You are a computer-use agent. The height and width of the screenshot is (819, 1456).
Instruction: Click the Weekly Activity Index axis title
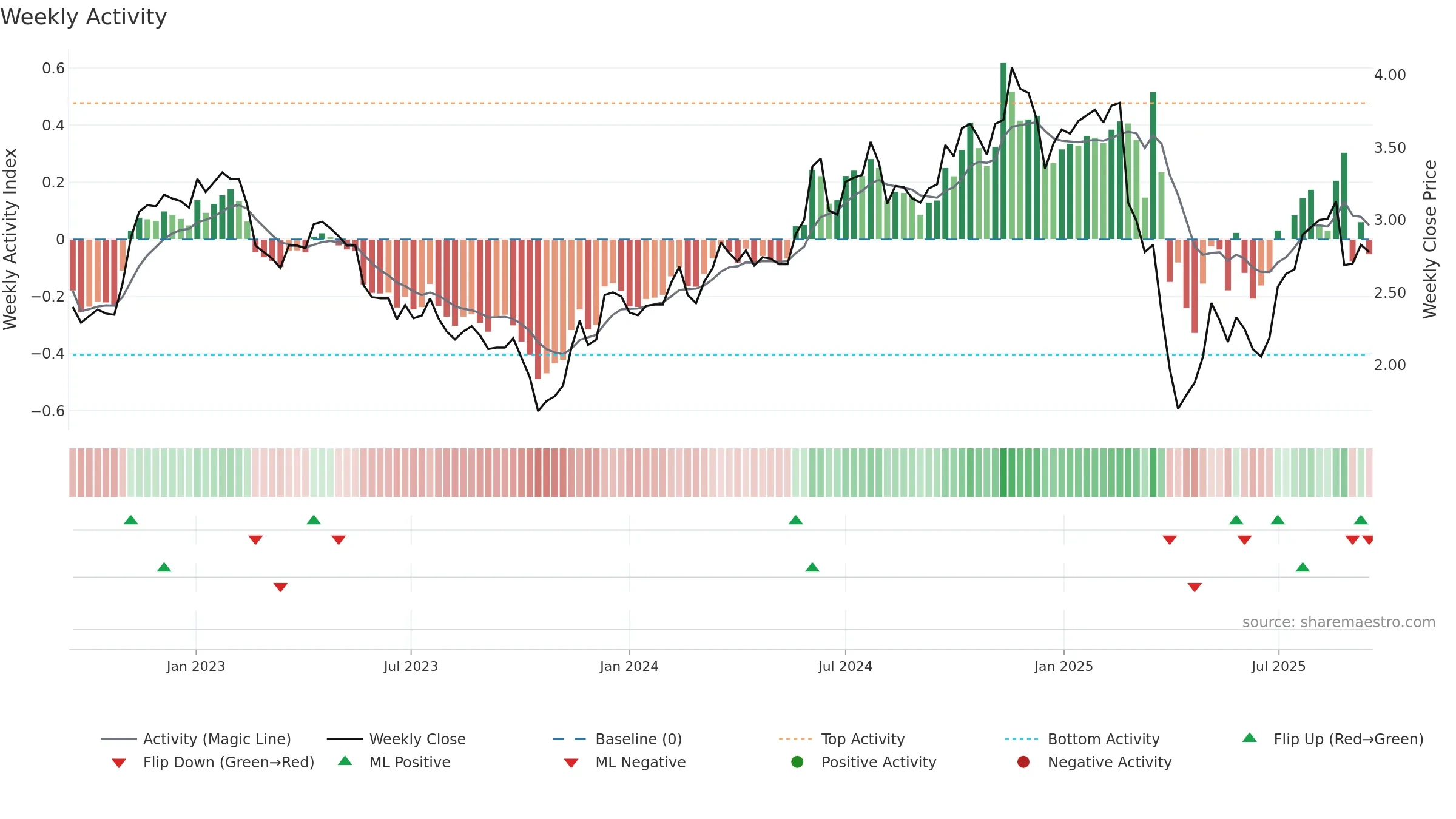coord(10,239)
